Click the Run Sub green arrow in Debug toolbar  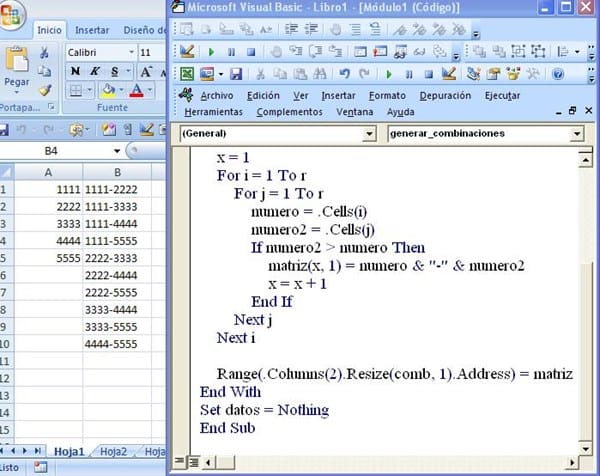pos(211,52)
